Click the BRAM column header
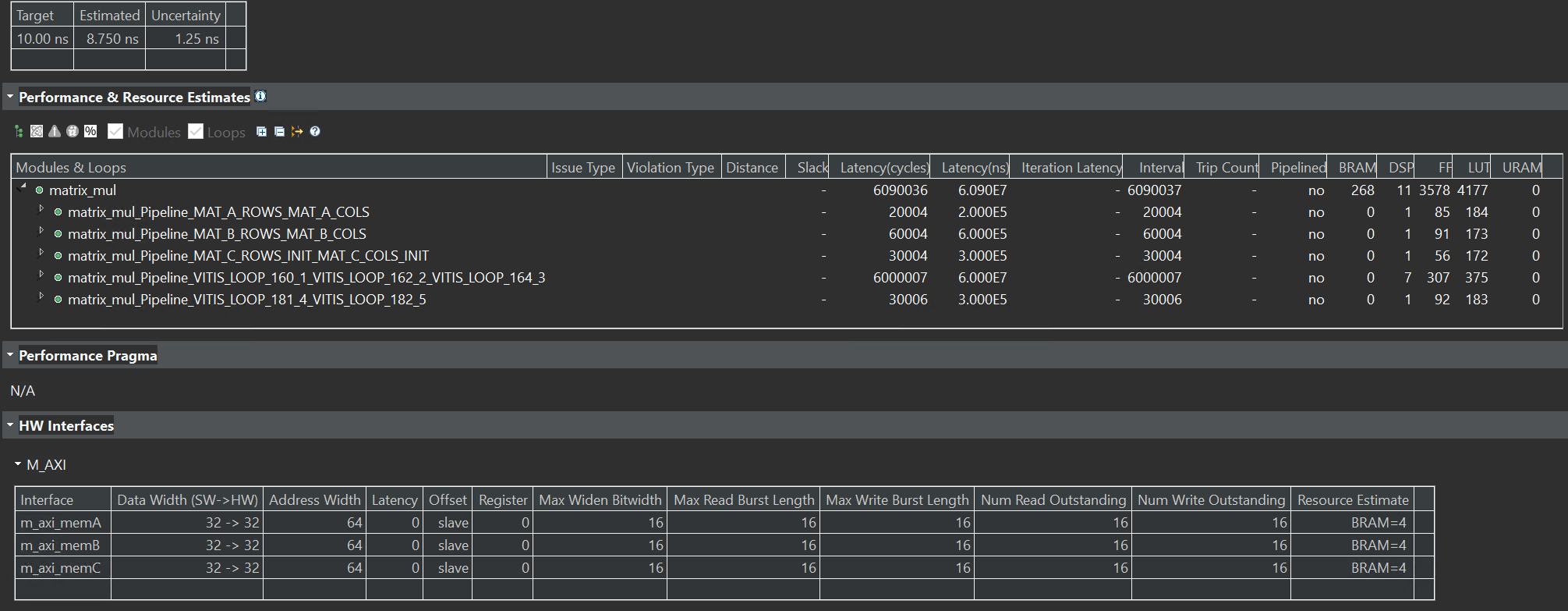The image size is (1568, 611). (1353, 167)
